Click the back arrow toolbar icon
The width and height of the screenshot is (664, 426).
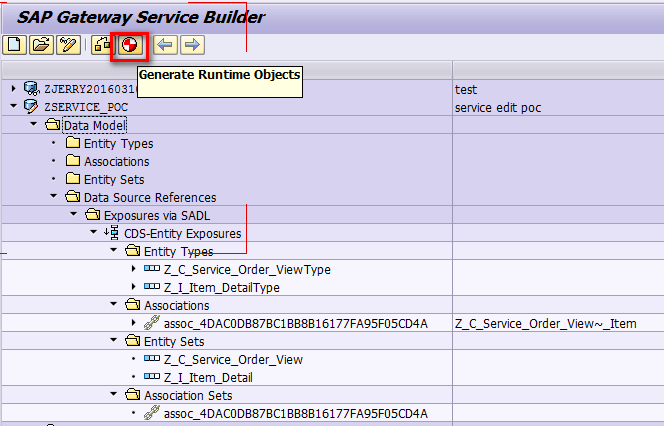pos(165,45)
